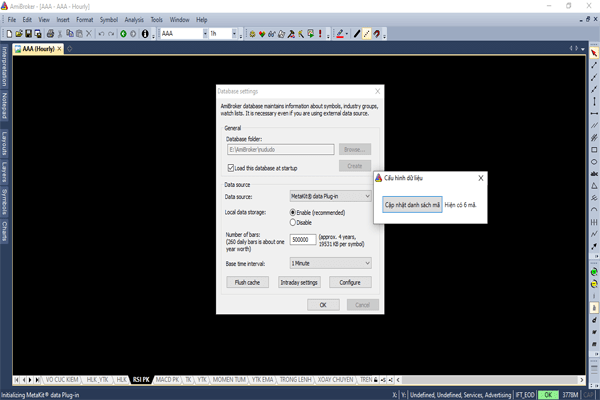Click the New document toolbar icon
This screenshot has width=600, height=400.
coord(9,34)
